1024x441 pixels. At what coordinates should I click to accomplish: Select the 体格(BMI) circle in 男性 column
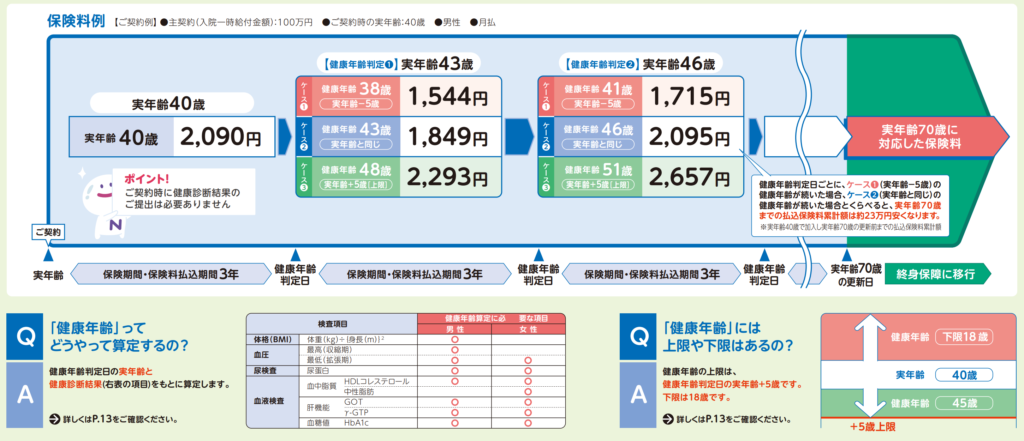pyautogui.click(x=455, y=342)
